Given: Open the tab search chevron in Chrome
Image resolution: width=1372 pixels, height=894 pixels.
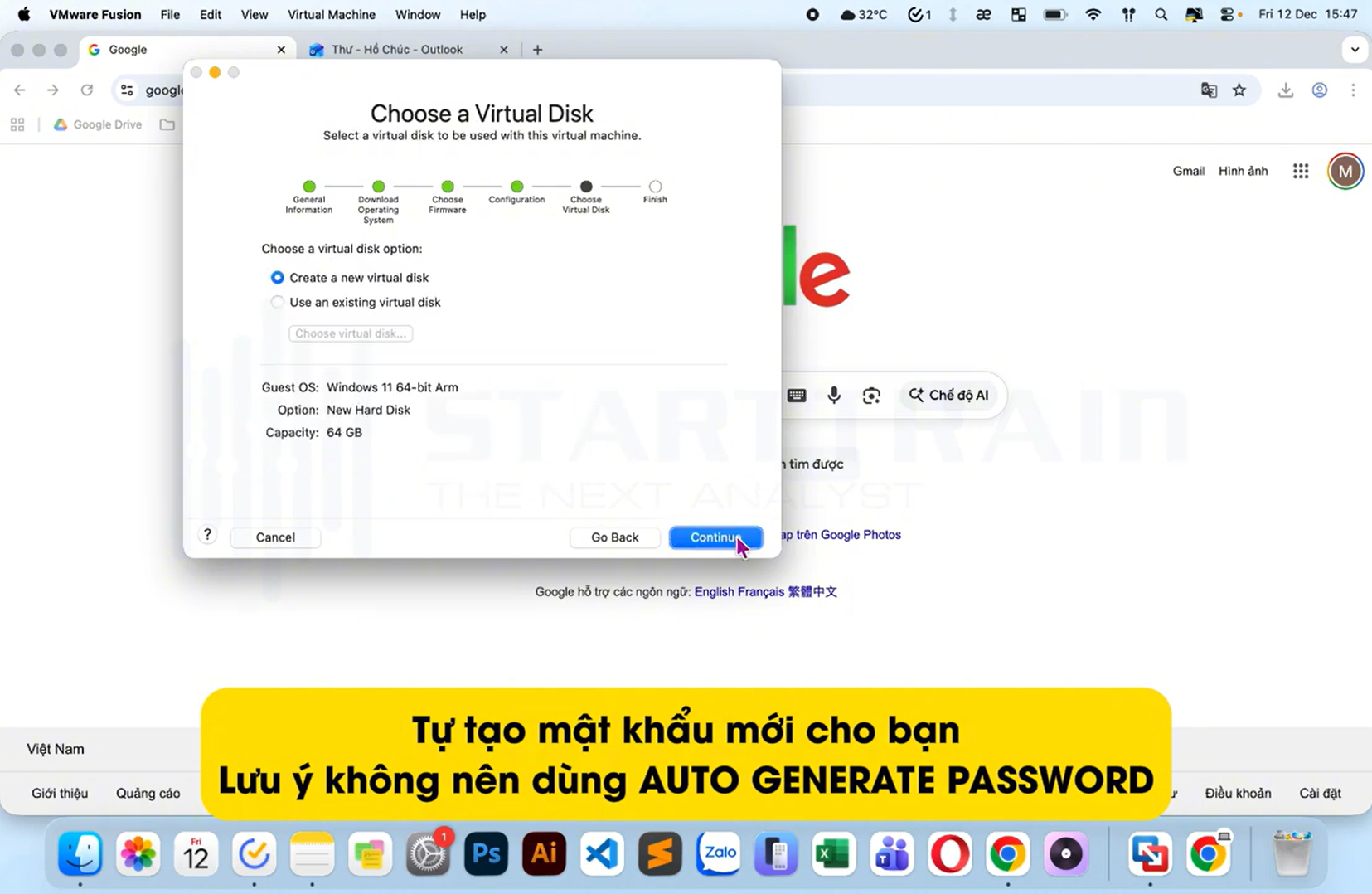Looking at the screenshot, I should pos(1355,49).
